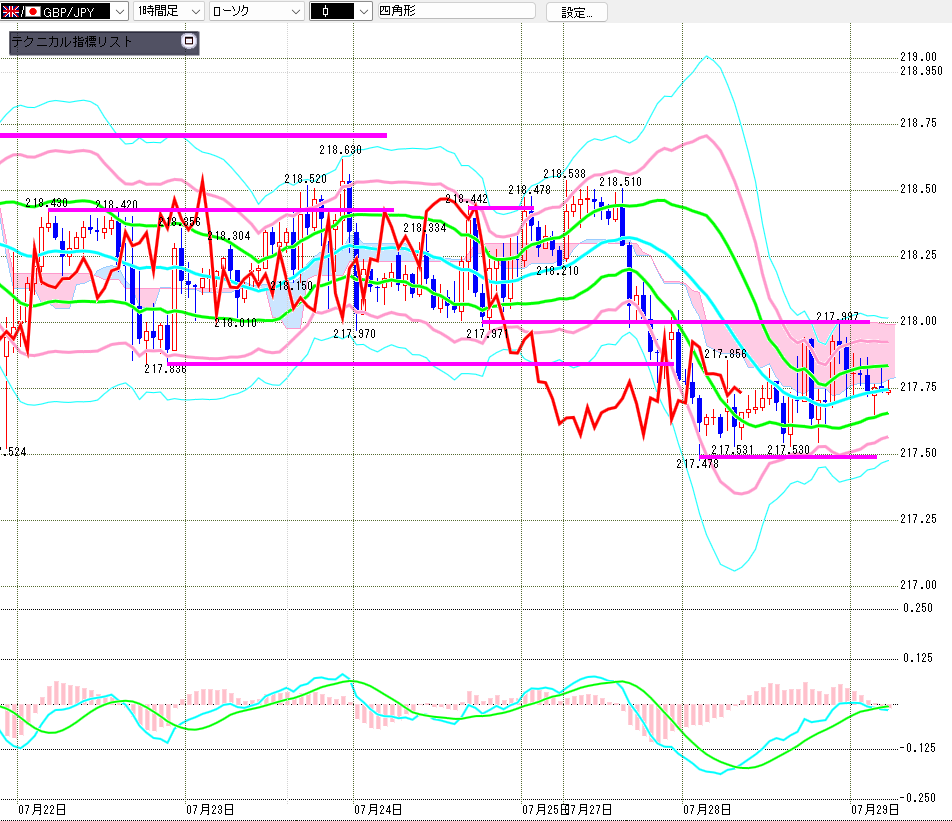Viewport: 952px width, 821px height.
Task: Click the 07月28日 date axis label
Action: click(x=707, y=809)
